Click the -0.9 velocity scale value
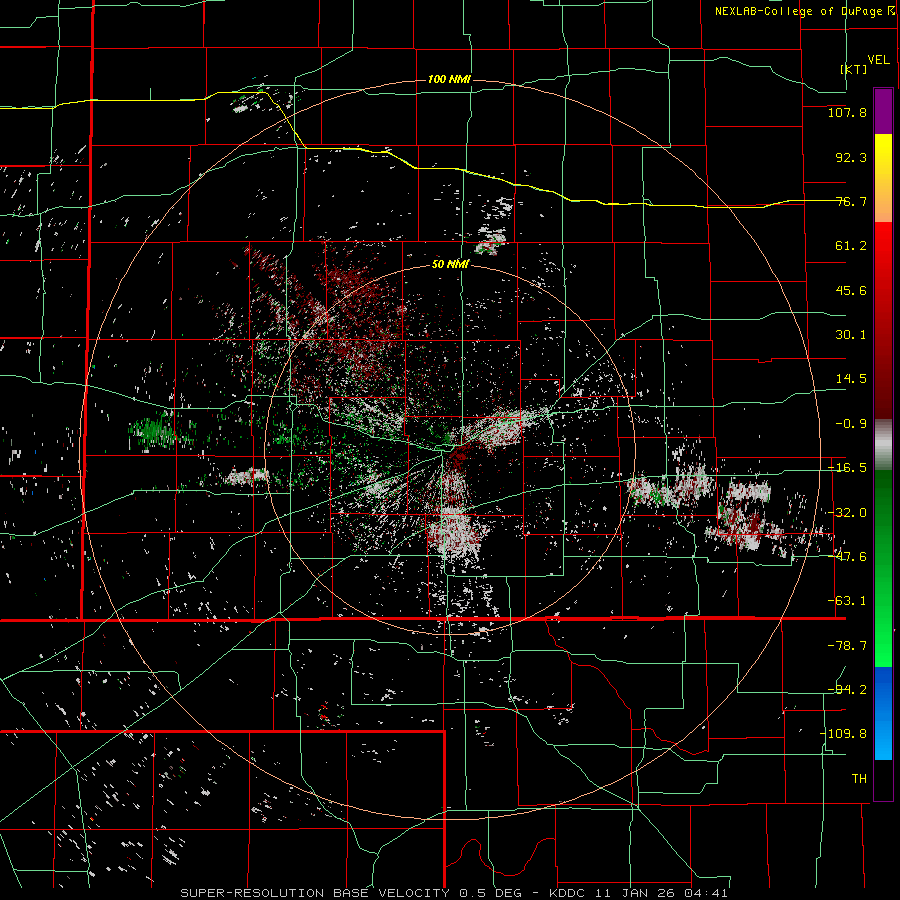 click(x=851, y=424)
